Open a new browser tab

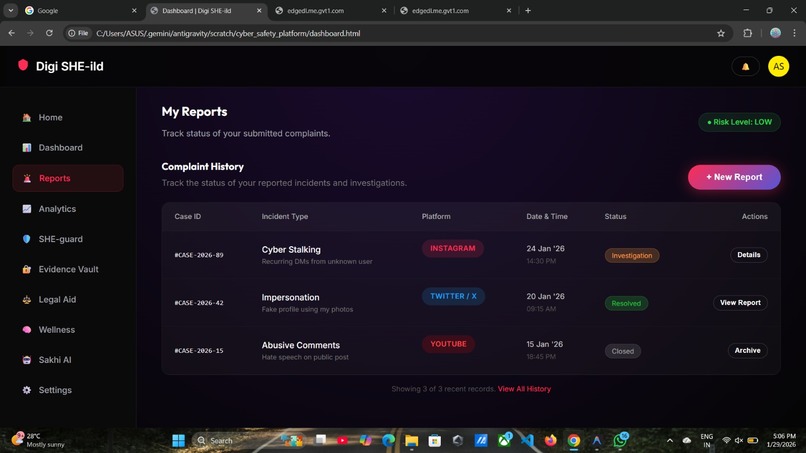tap(528, 11)
